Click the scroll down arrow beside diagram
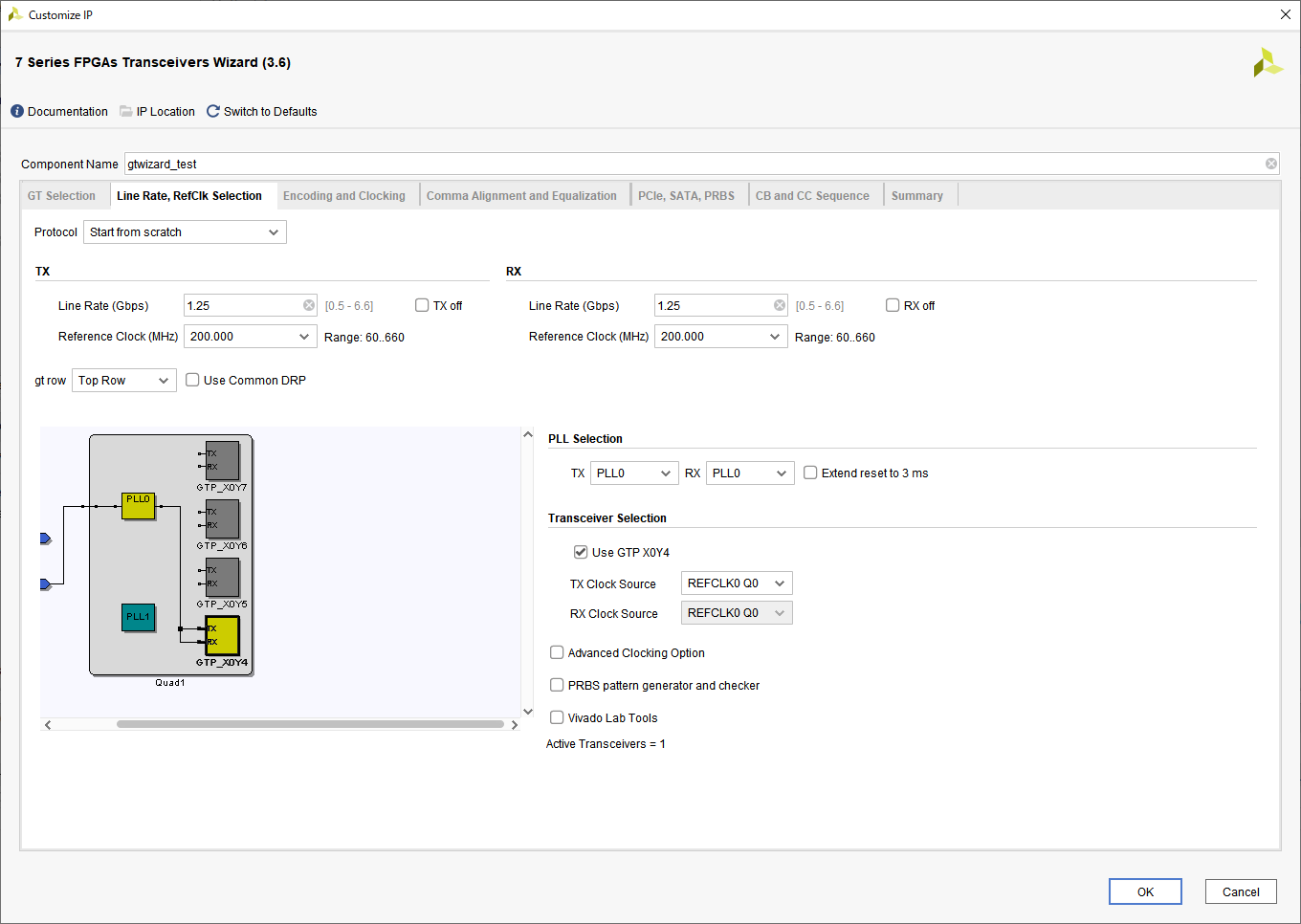Viewport: 1301px width, 924px height. (528, 711)
